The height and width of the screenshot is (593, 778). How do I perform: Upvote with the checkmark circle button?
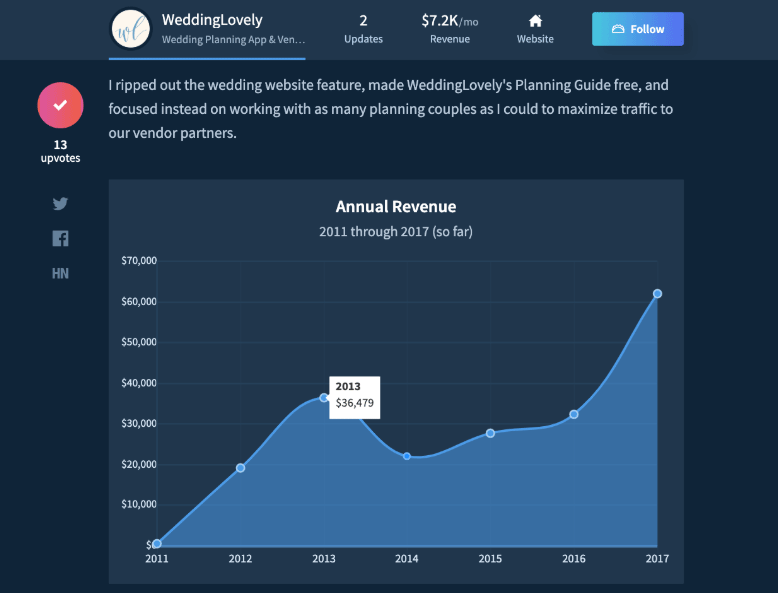(x=61, y=105)
